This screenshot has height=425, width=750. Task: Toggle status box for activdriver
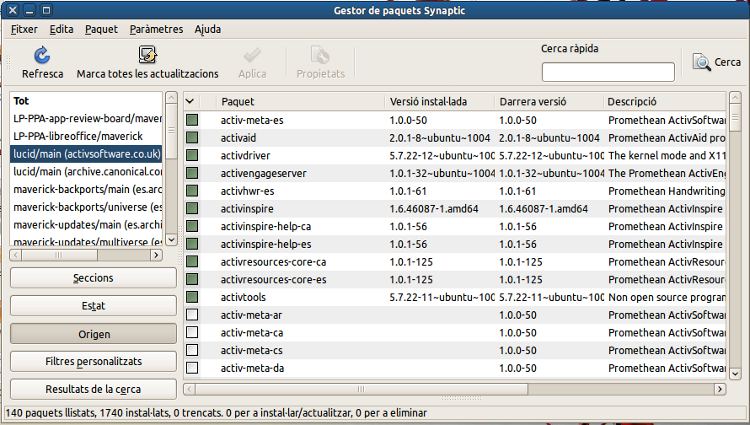(x=192, y=155)
